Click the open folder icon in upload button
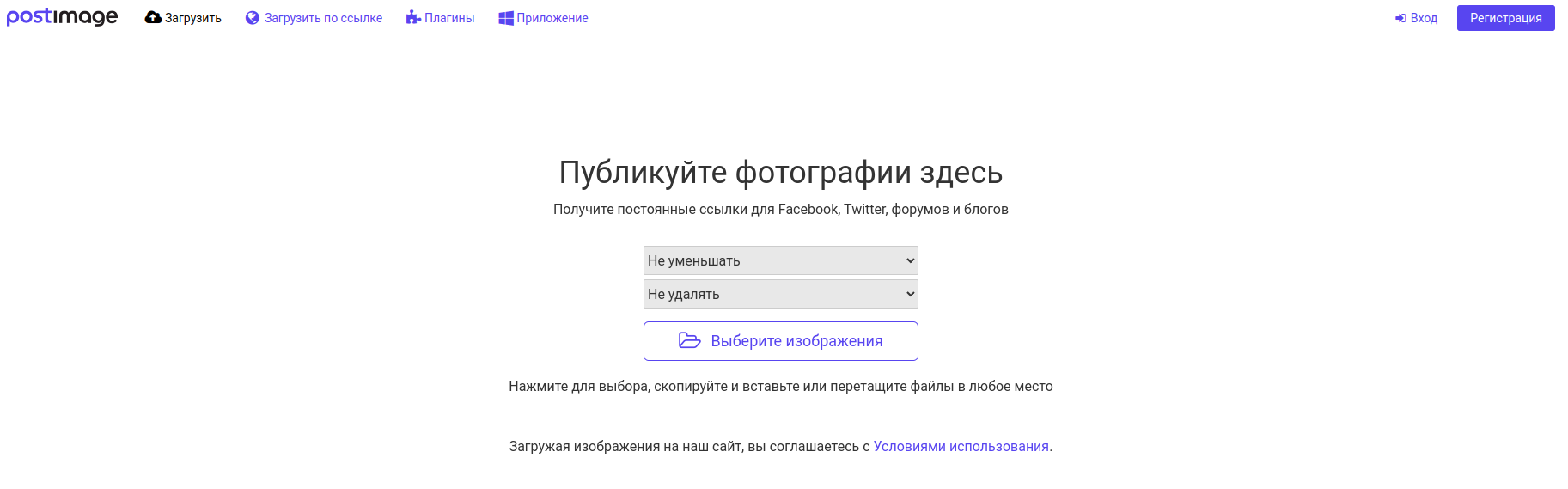 click(690, 340)
